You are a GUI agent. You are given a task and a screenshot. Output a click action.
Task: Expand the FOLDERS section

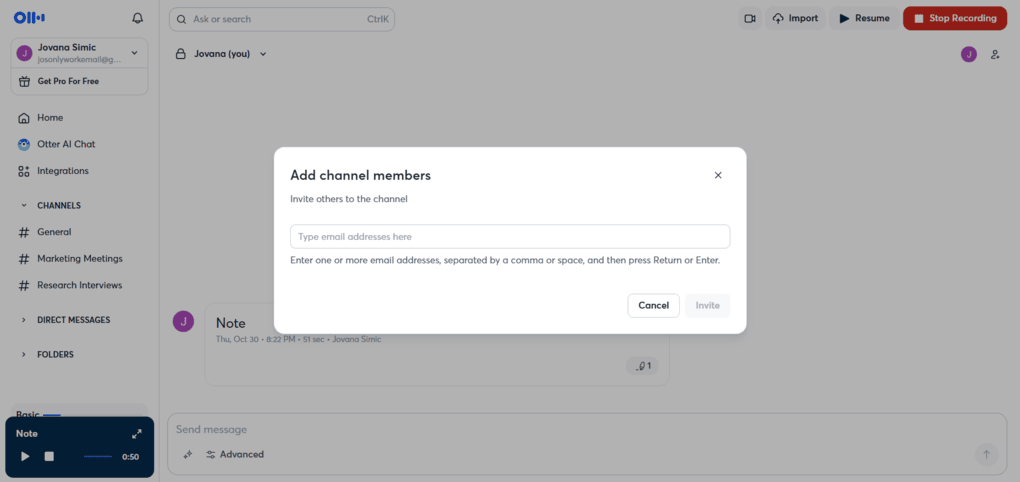point(24,355)
